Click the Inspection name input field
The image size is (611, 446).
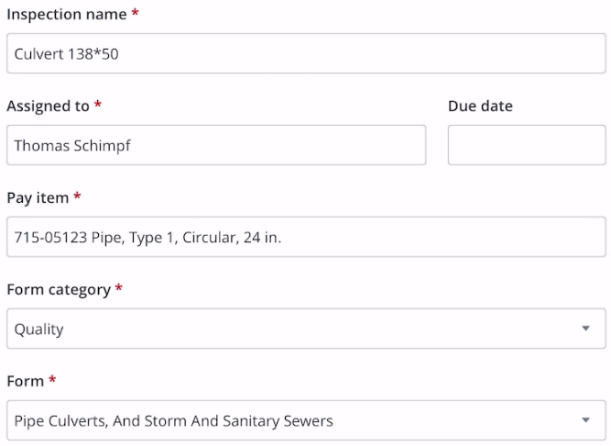point(305,53)
